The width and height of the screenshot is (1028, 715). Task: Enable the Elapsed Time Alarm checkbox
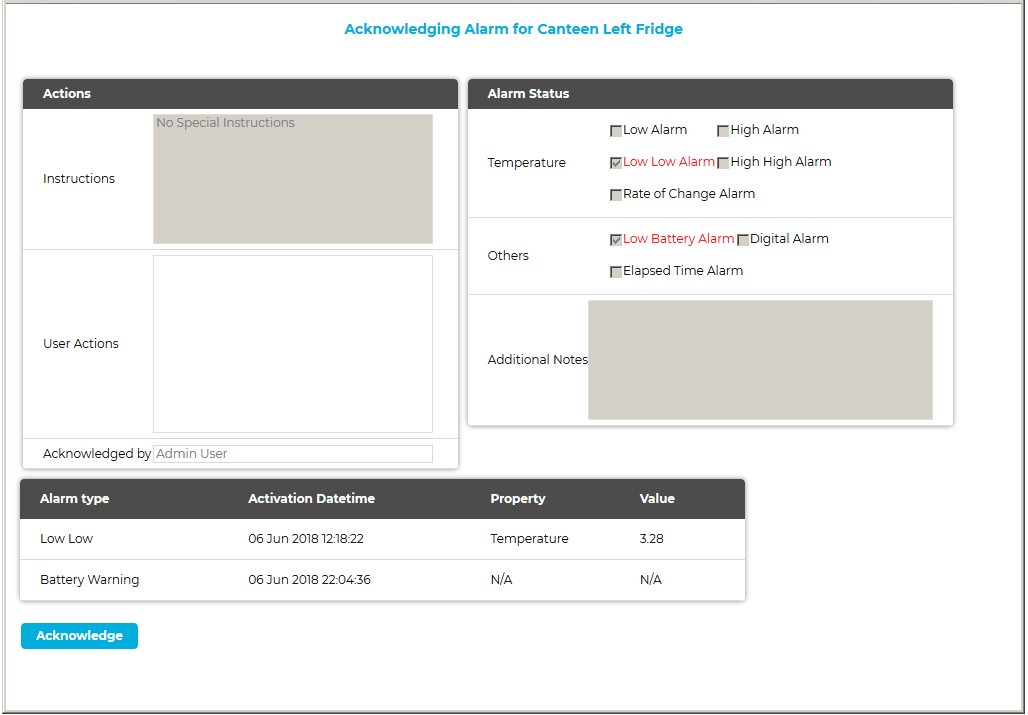click(x=616, y=272)
